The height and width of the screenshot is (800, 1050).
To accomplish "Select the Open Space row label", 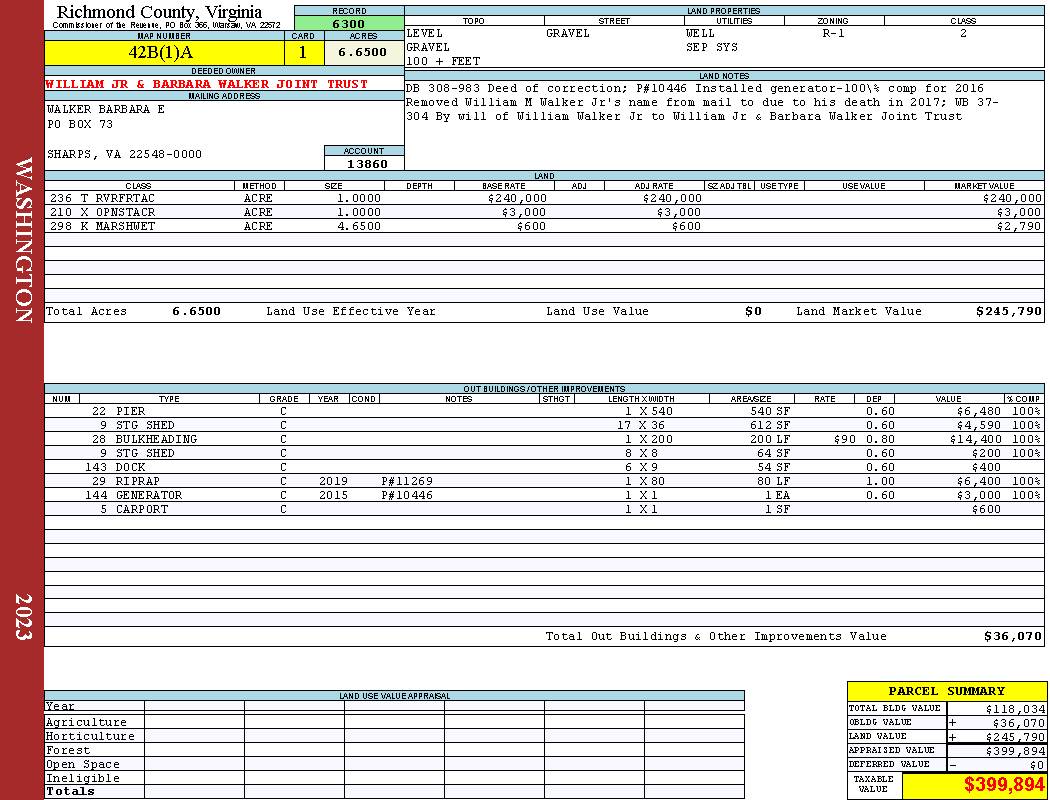I will tap(82, 765).
